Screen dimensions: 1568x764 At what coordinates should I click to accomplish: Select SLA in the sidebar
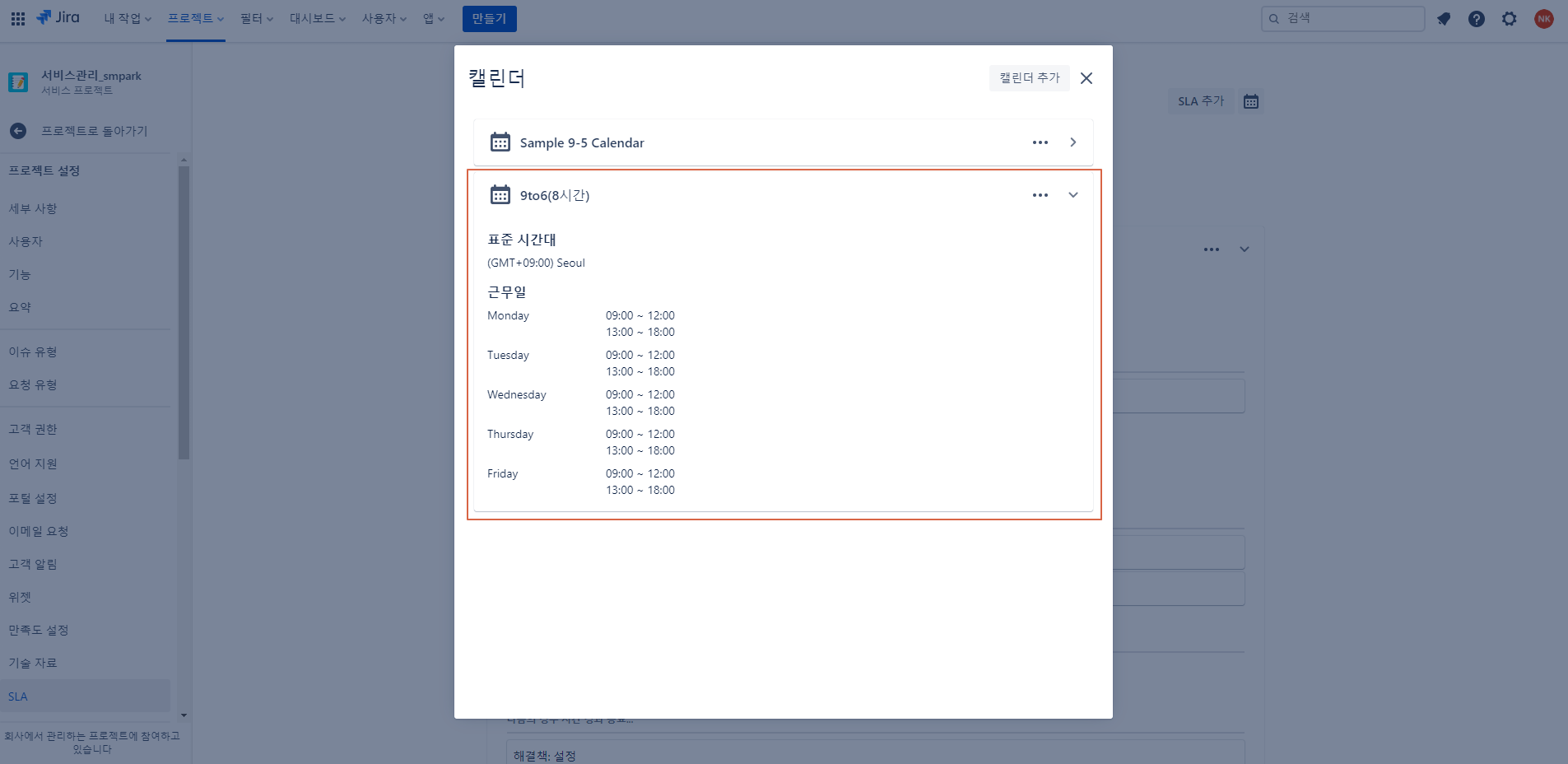click(18, 696)
